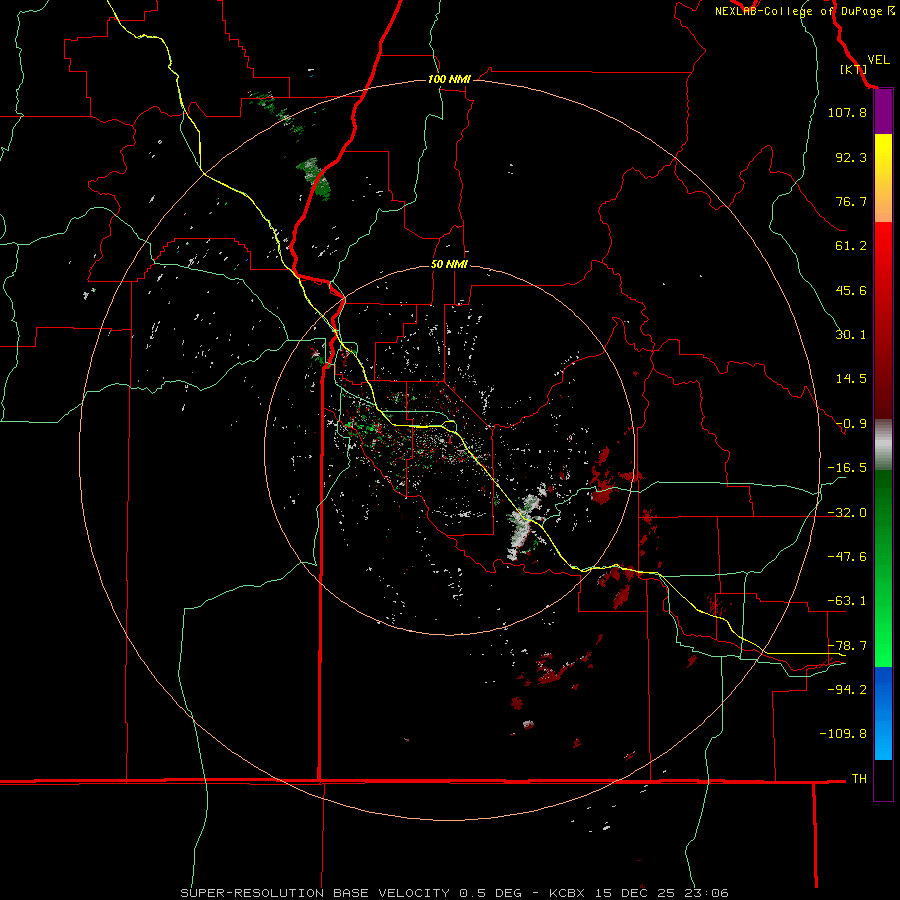900x900 pixels.
Task: Click the 45.6 velocity scale value
Action: click(851, 290)
